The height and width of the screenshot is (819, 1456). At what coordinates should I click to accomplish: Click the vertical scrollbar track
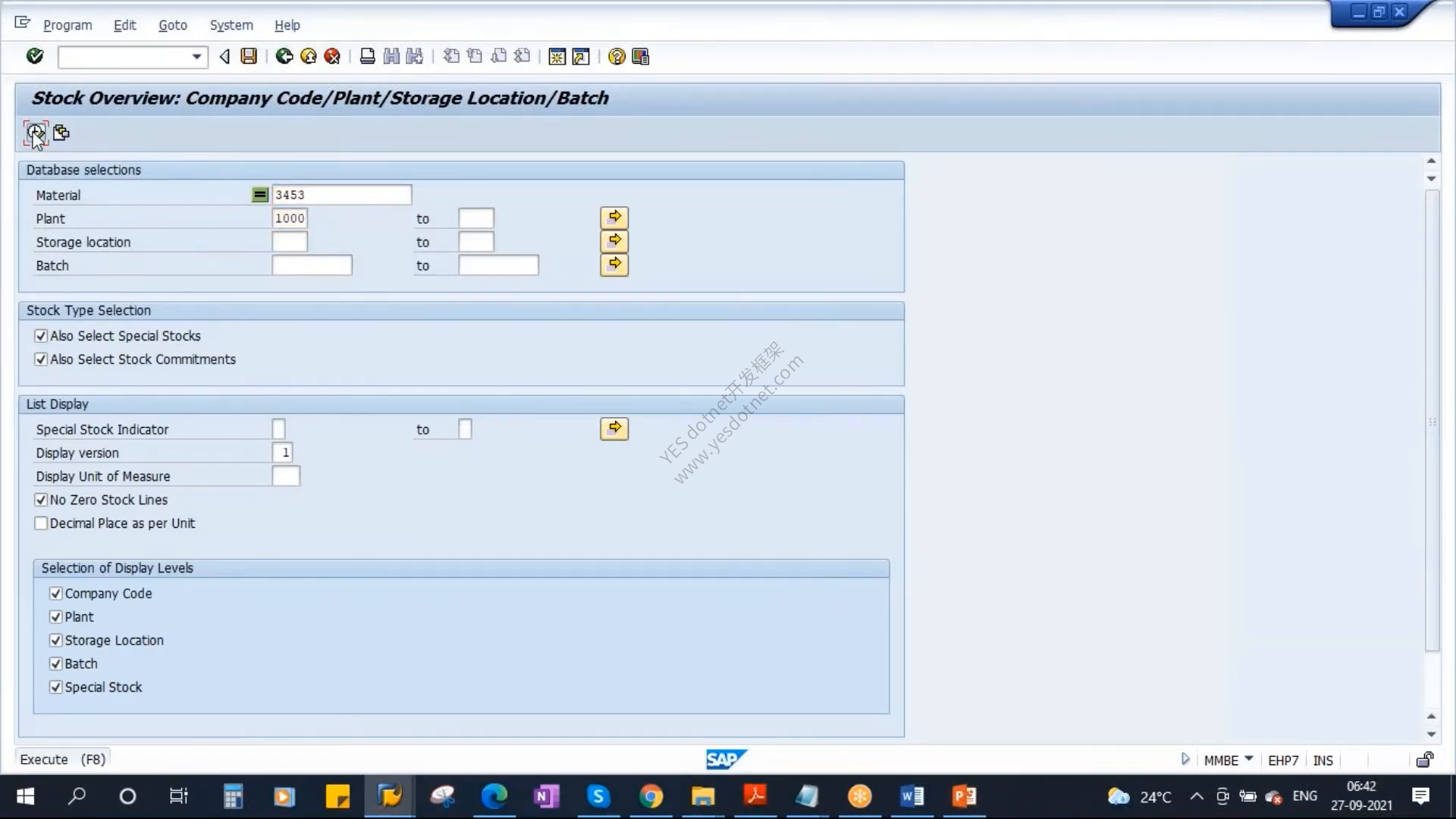[x=1432, y=422]
